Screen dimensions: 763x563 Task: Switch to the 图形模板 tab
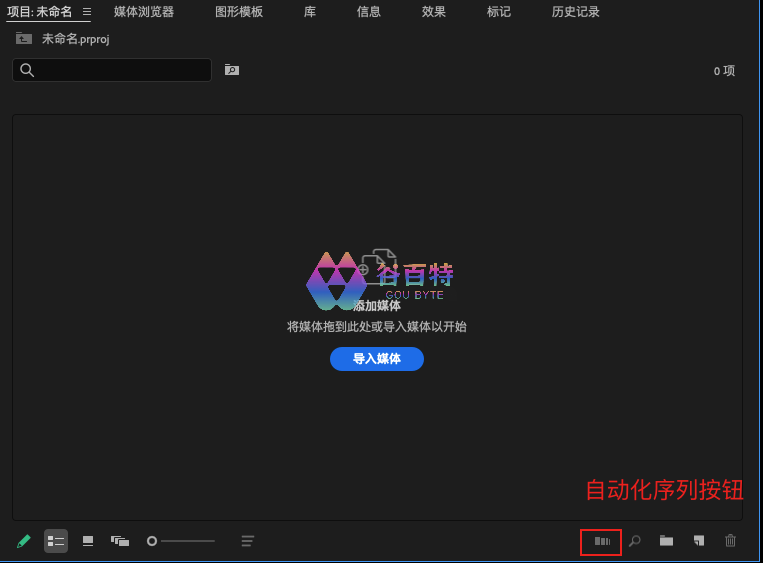(x=239, y=12)
